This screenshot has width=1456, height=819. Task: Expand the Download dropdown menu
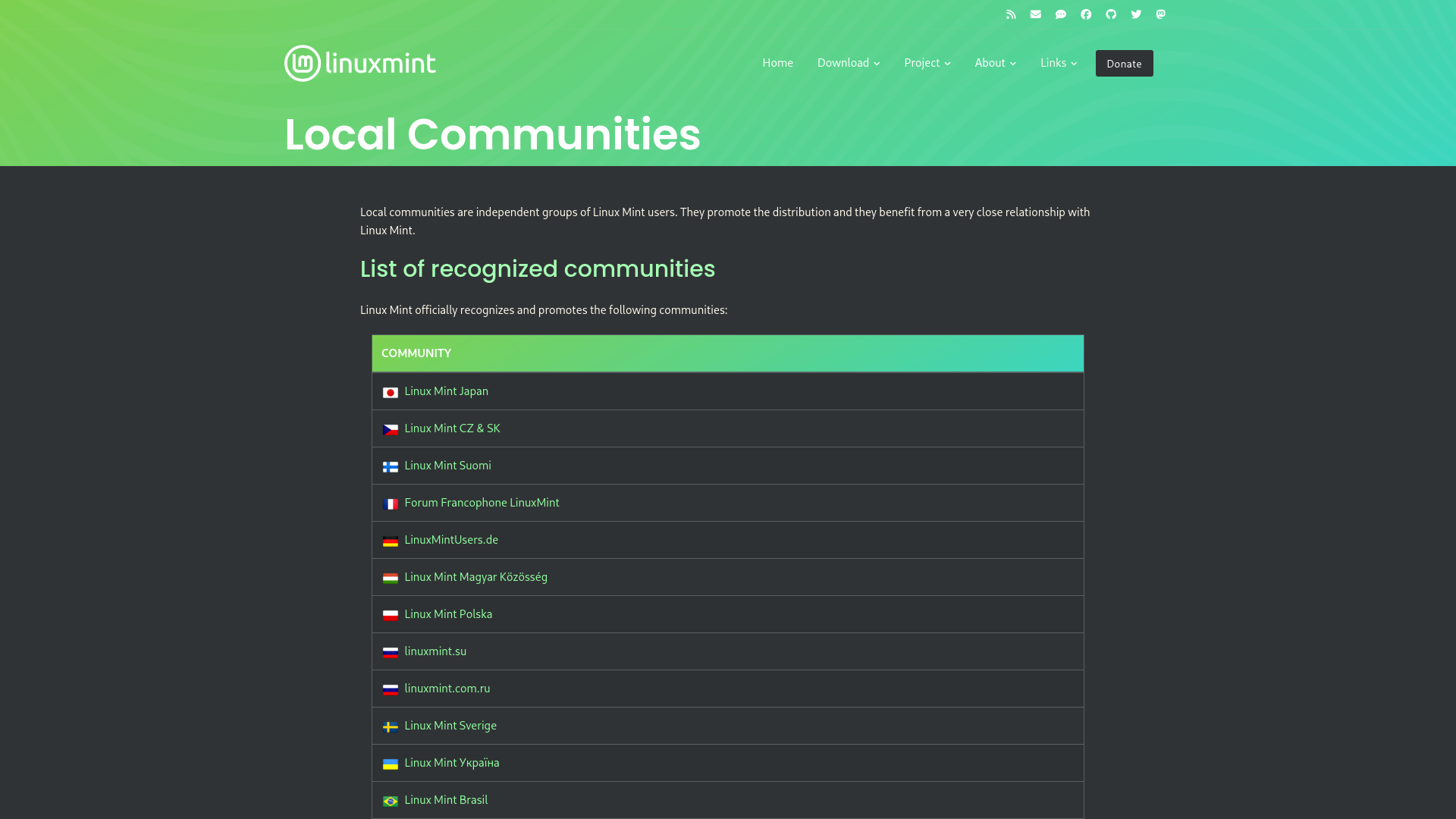pyautogui.click(x=848, y=63)
